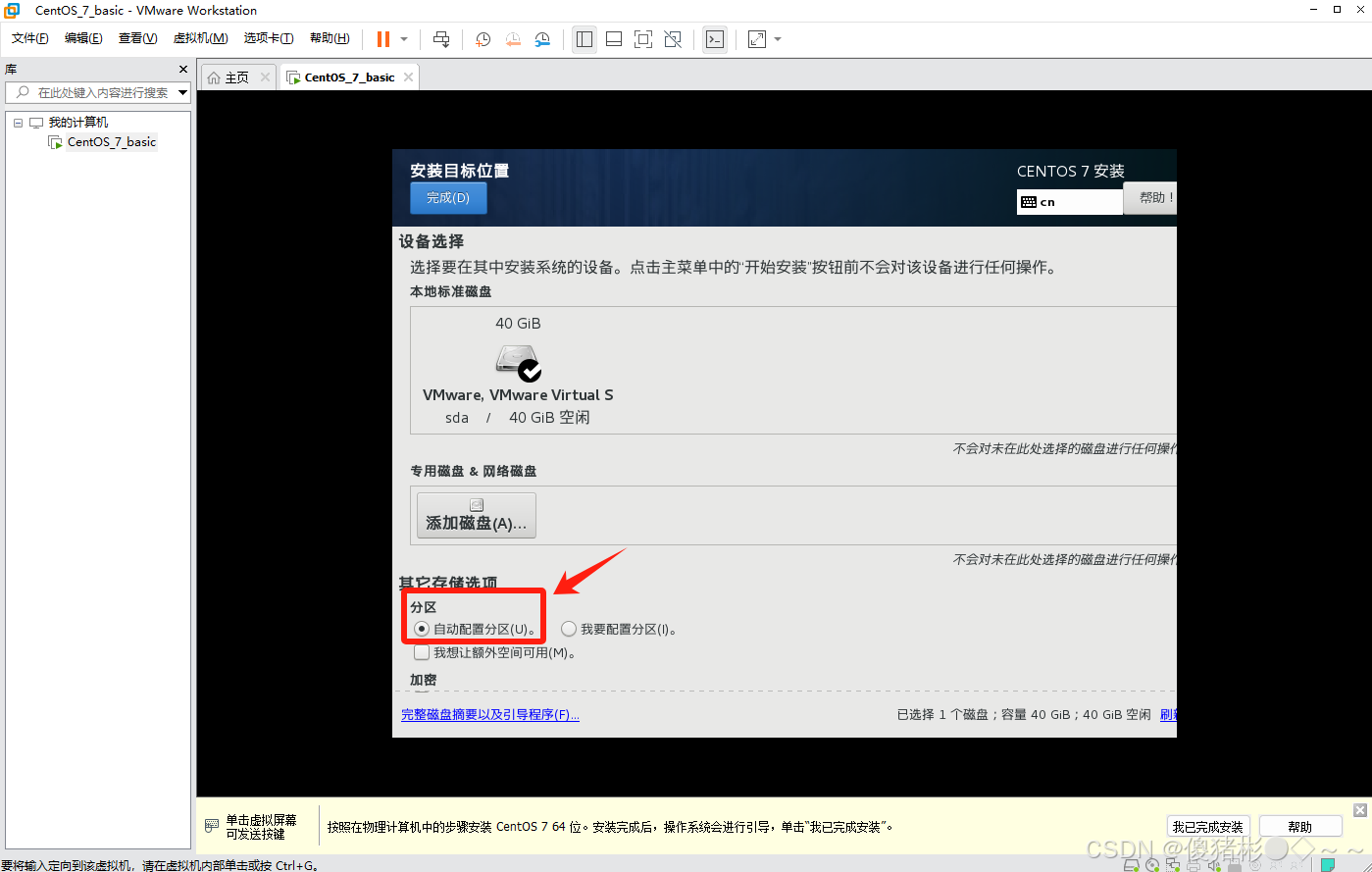Open the 帮助(H) menu
Viewport: 1372px width, 872px height.
[x=330, y=38]
